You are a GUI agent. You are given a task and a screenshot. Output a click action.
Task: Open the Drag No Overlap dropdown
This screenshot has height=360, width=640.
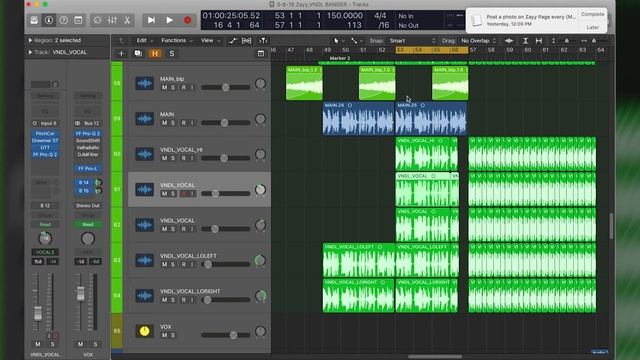tap(478, 41)
